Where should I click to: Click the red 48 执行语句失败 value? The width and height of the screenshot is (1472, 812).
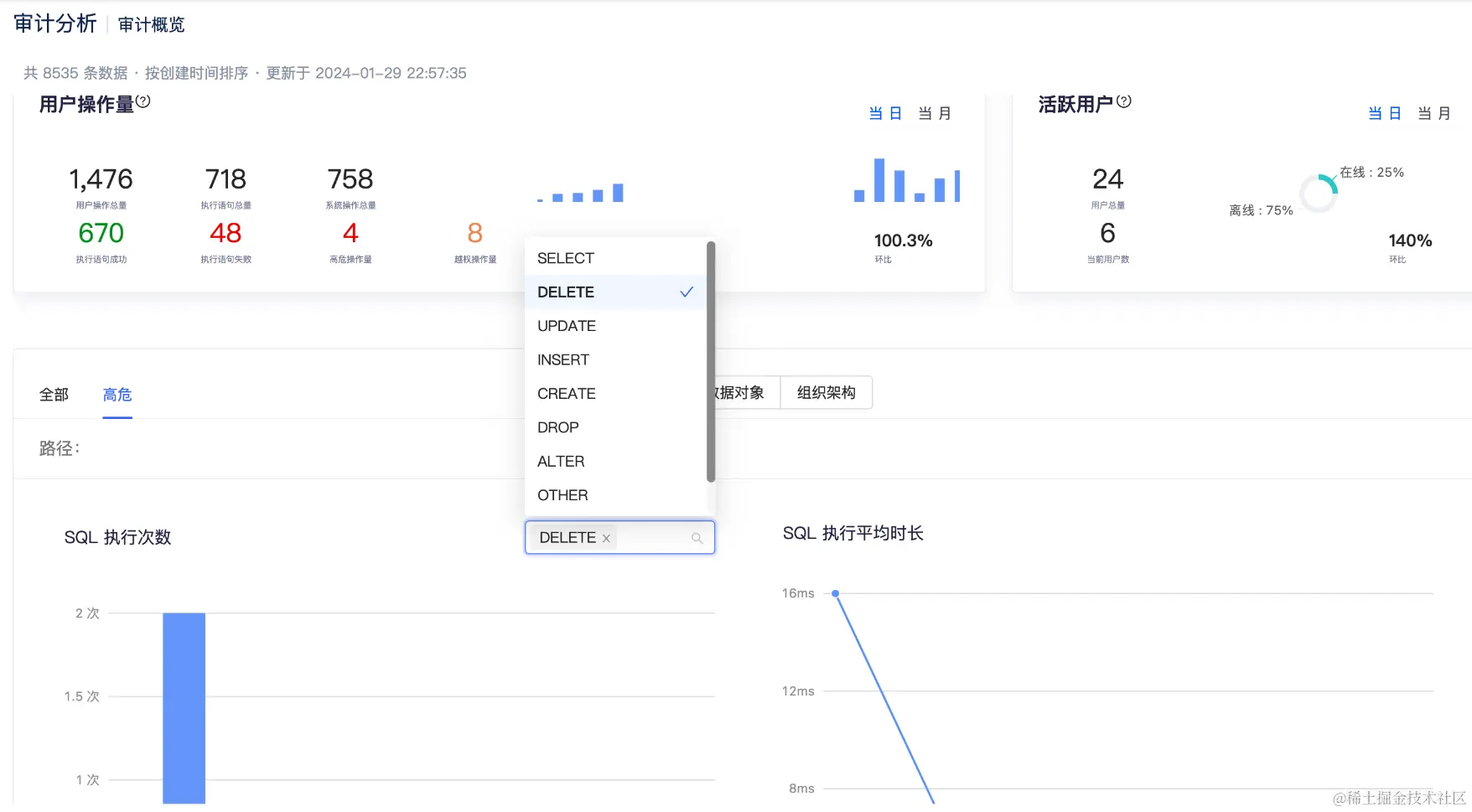pyautogui.click(x=225, y=232)
